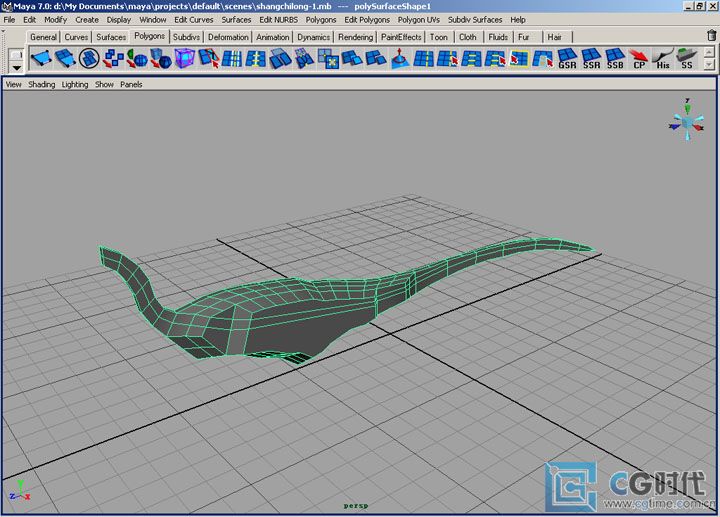Click the grid with yellow center edge icon

[256, 59]
